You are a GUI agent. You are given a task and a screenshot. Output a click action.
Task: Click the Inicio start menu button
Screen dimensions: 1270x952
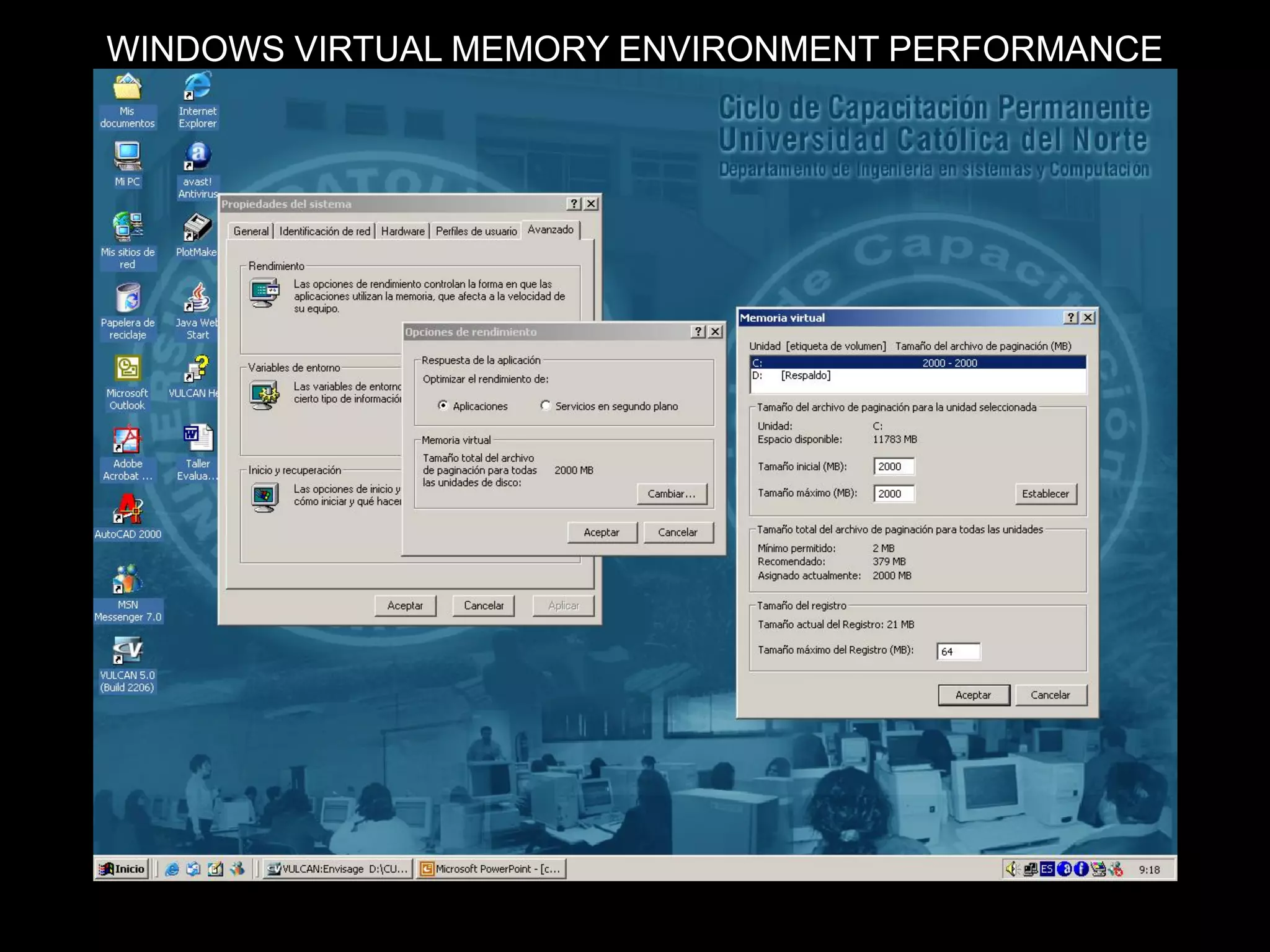[123, 869]
